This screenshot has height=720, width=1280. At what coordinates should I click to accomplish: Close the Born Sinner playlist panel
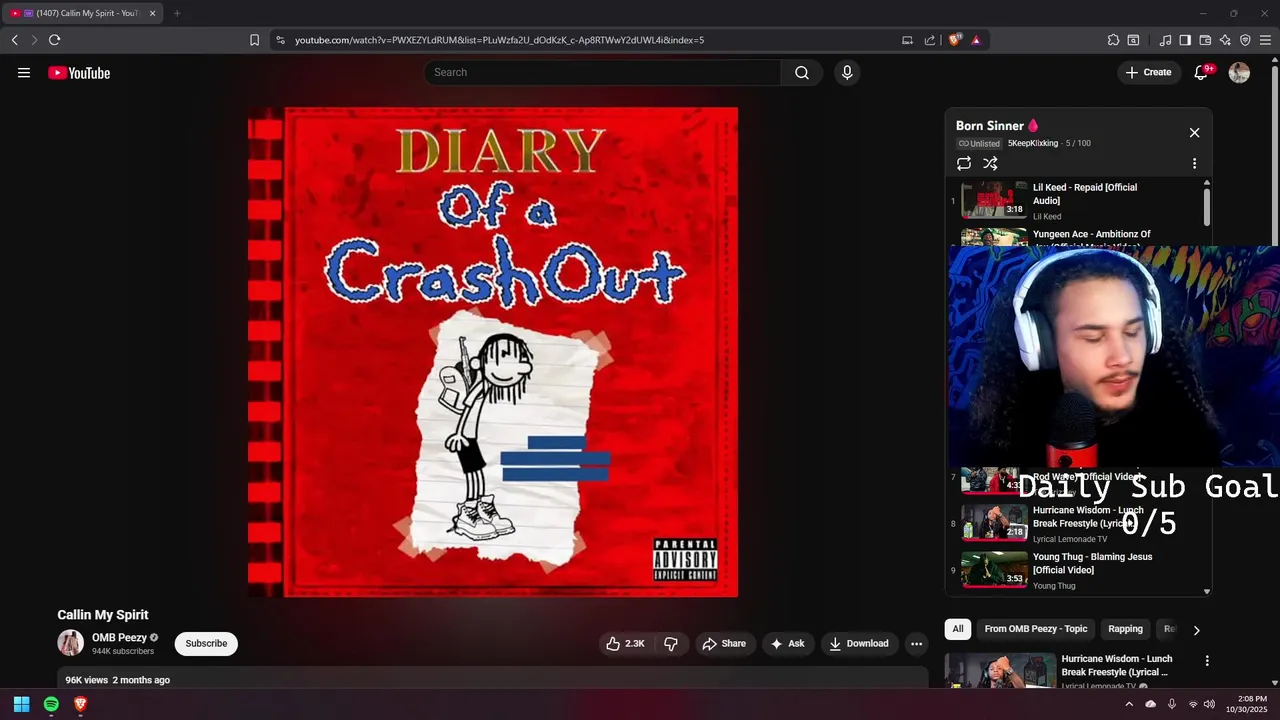[x=1194, y=132]
